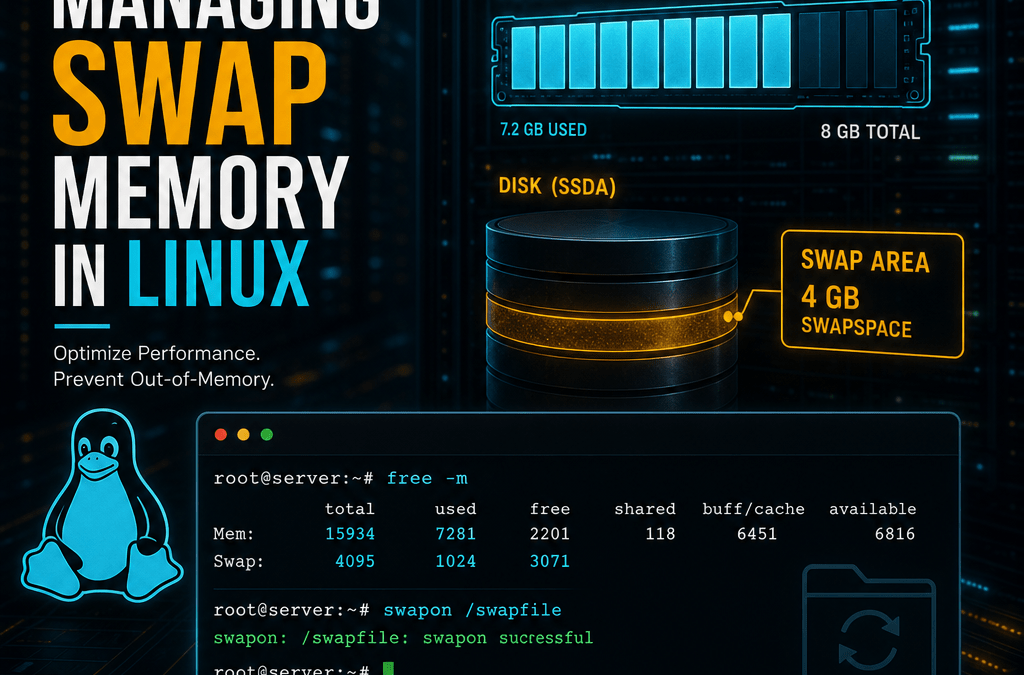The image size is (1024, 675).
Task: Click the "Swap:" row label
Action: pos(238,561)
